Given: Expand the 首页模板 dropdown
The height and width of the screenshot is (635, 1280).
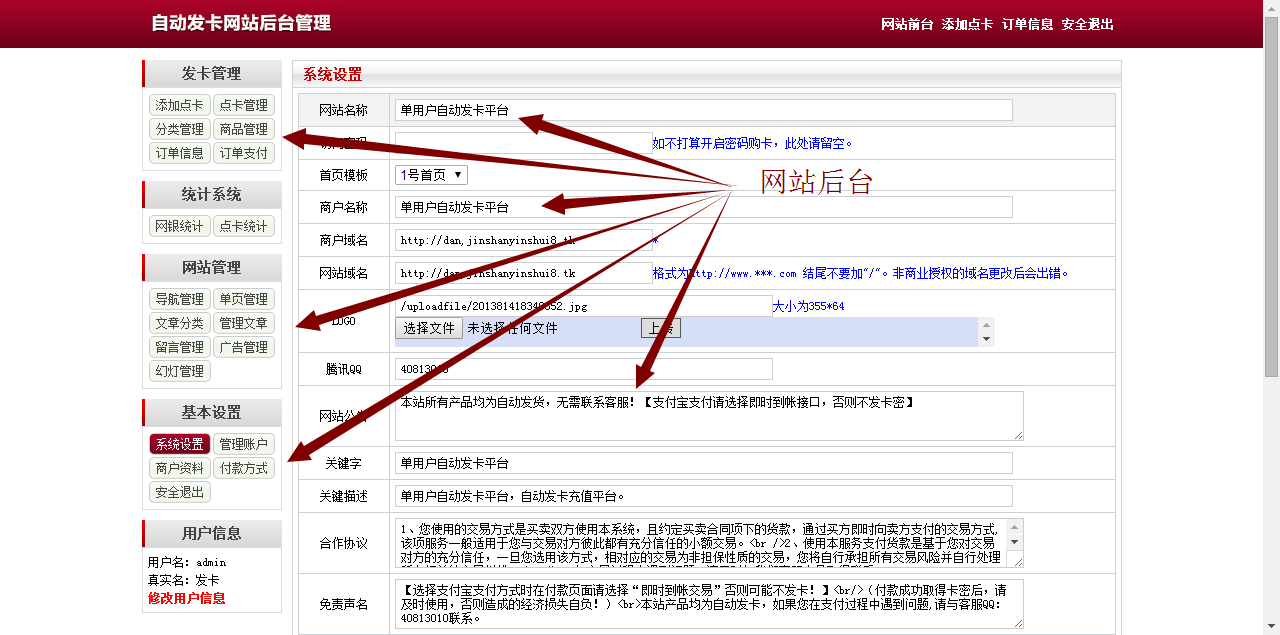Looking at the screenshot, I should [431, 175].
